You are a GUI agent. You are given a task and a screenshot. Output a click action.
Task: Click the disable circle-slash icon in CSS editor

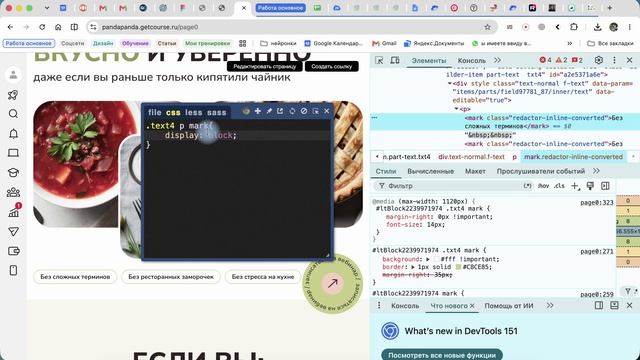304,111
